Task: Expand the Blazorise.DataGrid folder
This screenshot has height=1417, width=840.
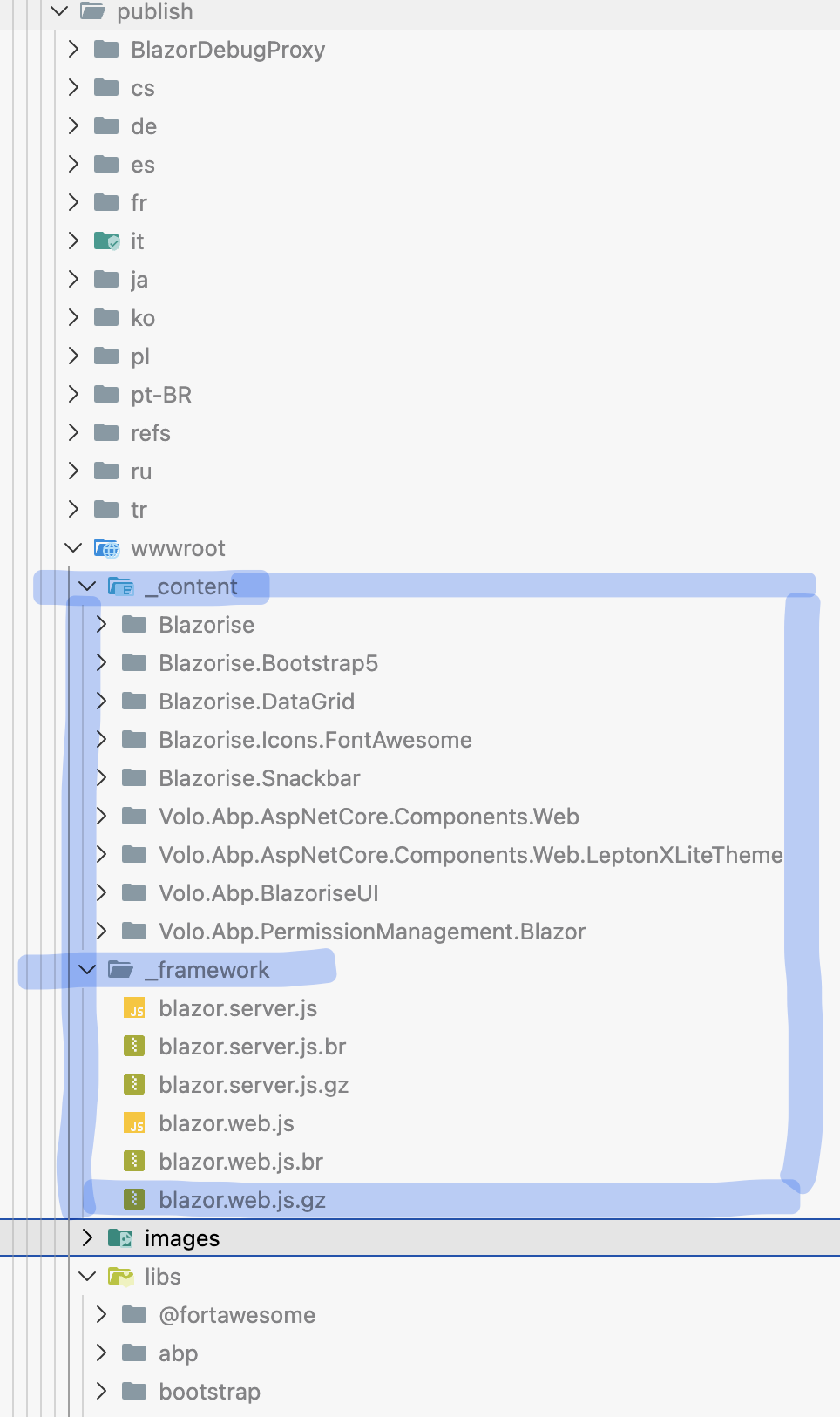Action: click(102, 702)
